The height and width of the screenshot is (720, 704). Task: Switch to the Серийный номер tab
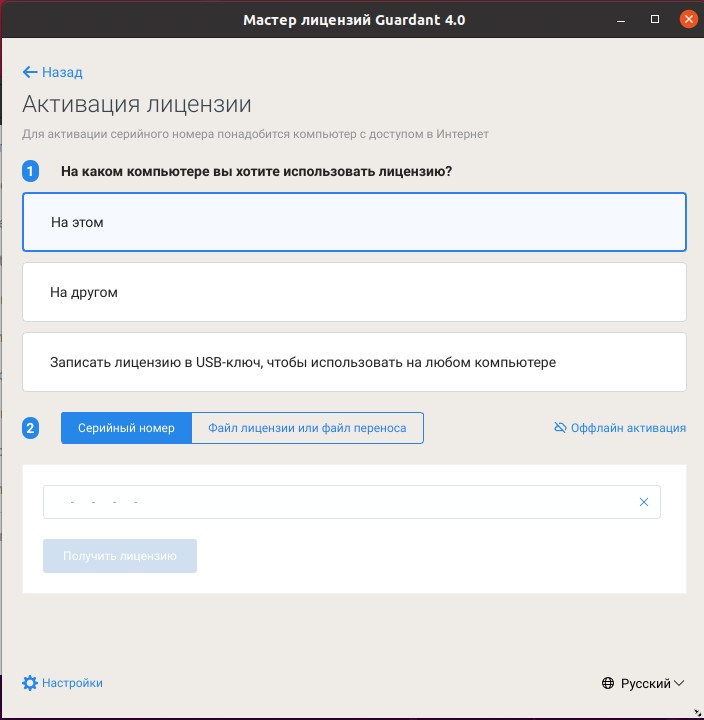pyautogui.click(x=126, y=428)
